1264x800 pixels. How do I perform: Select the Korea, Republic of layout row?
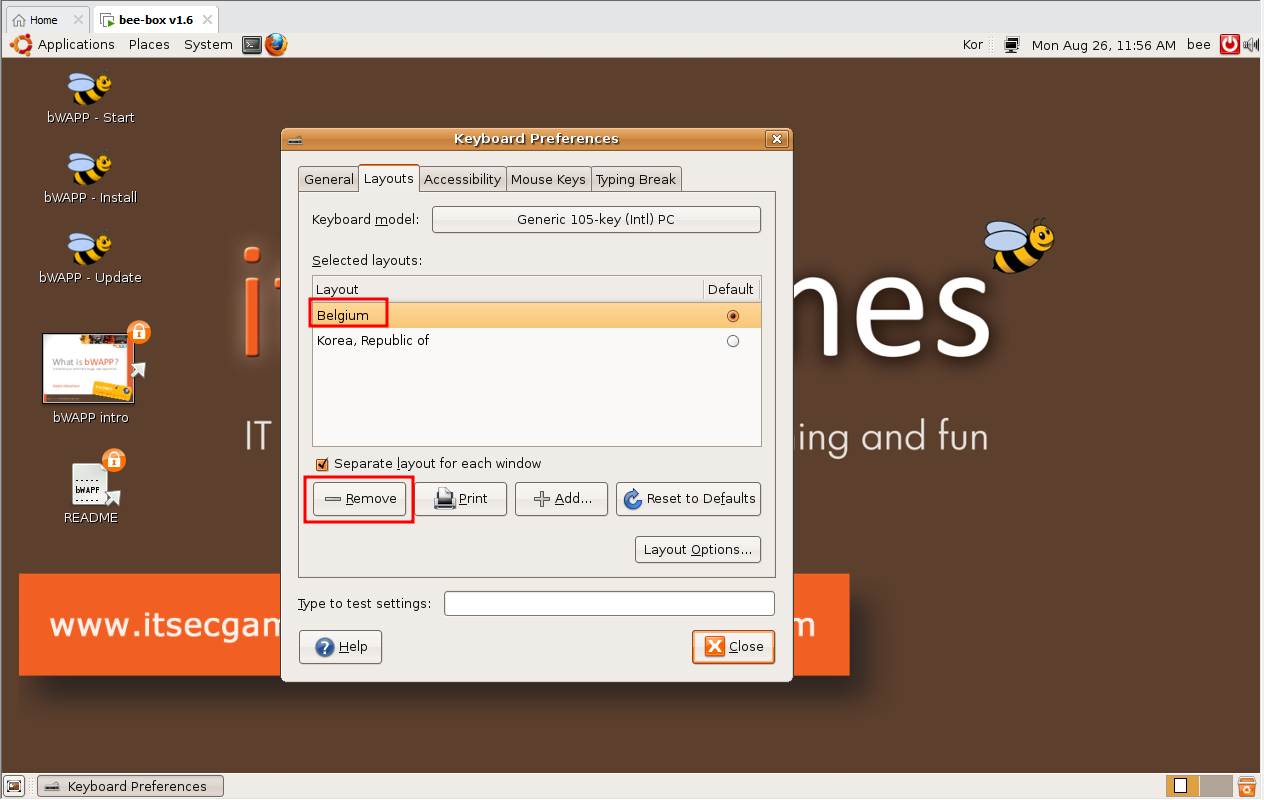tap(537, 341)
